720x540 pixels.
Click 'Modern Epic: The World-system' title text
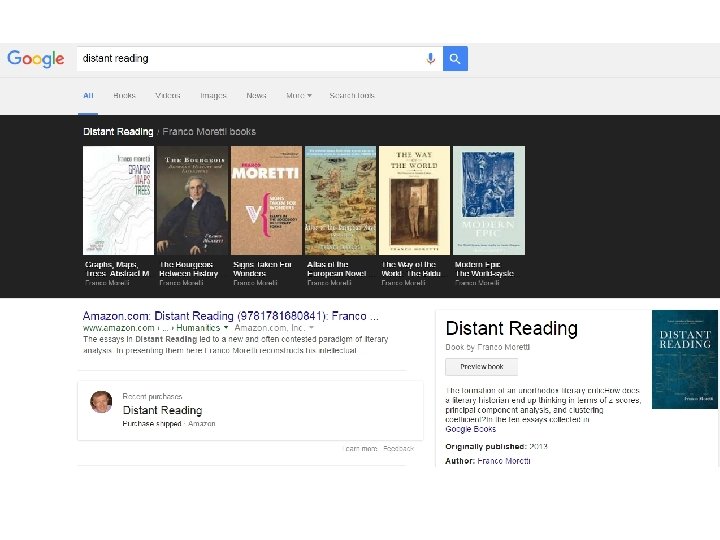point(484,269)
